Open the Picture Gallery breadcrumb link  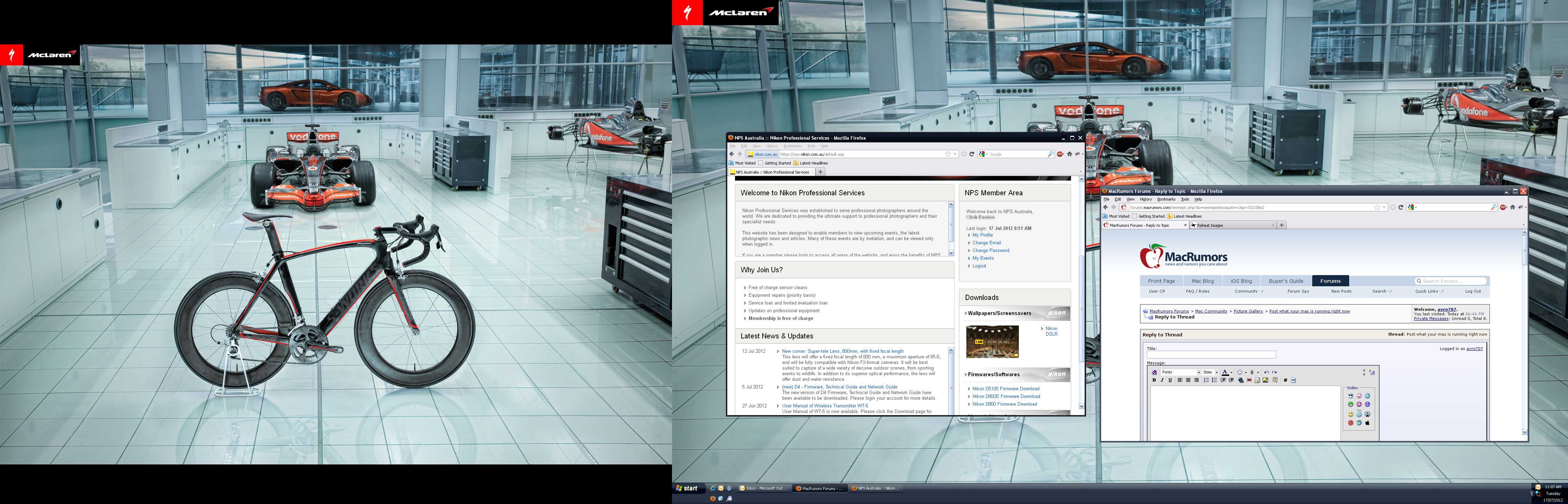coord(1248,311)
